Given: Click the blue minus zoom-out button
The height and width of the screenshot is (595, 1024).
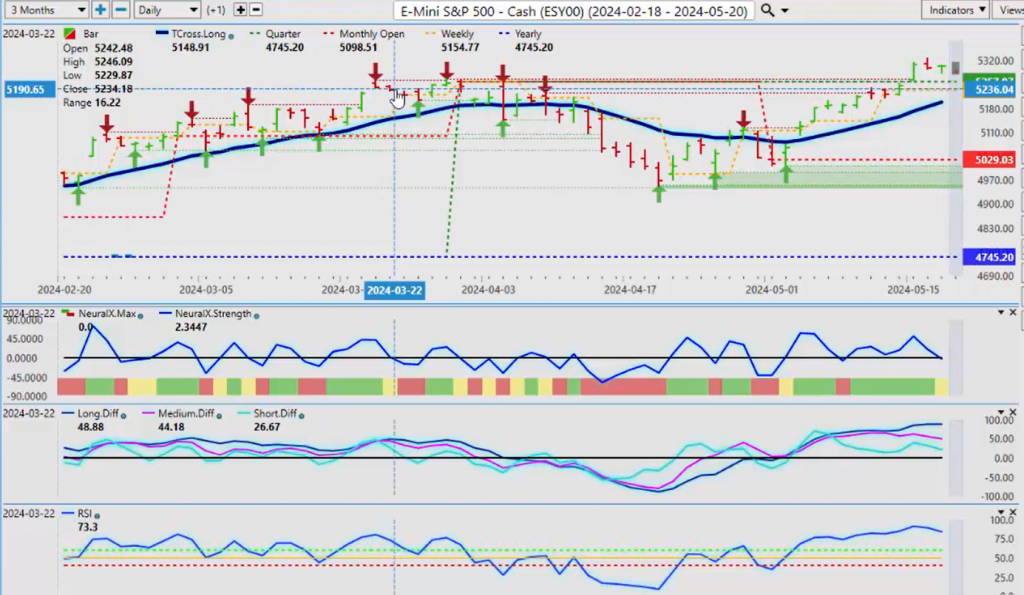Looking at the screenshot, I should click(x=120, y=10).
